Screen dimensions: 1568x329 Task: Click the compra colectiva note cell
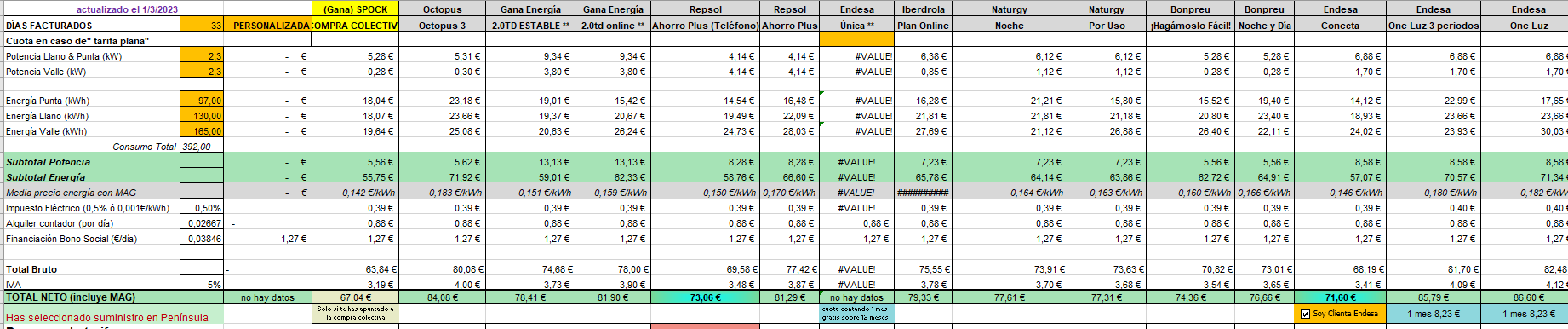coord(356,314)
